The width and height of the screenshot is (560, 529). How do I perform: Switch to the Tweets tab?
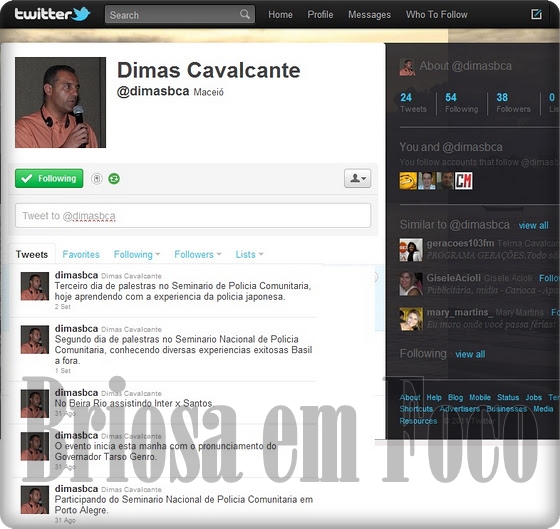point(32,254)
